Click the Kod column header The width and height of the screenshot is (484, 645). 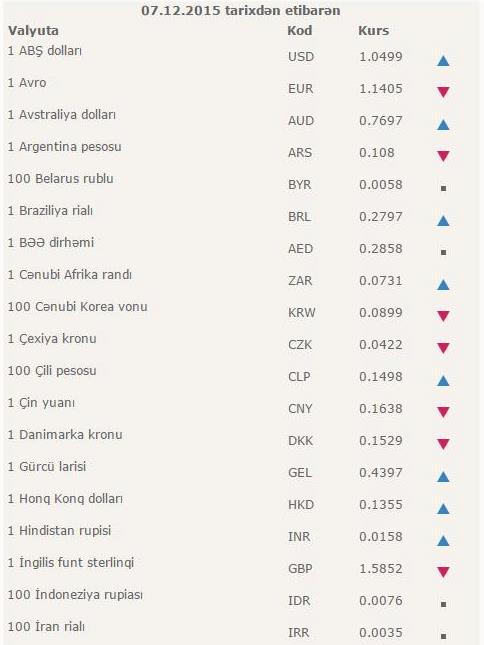(x=299, y=30)
